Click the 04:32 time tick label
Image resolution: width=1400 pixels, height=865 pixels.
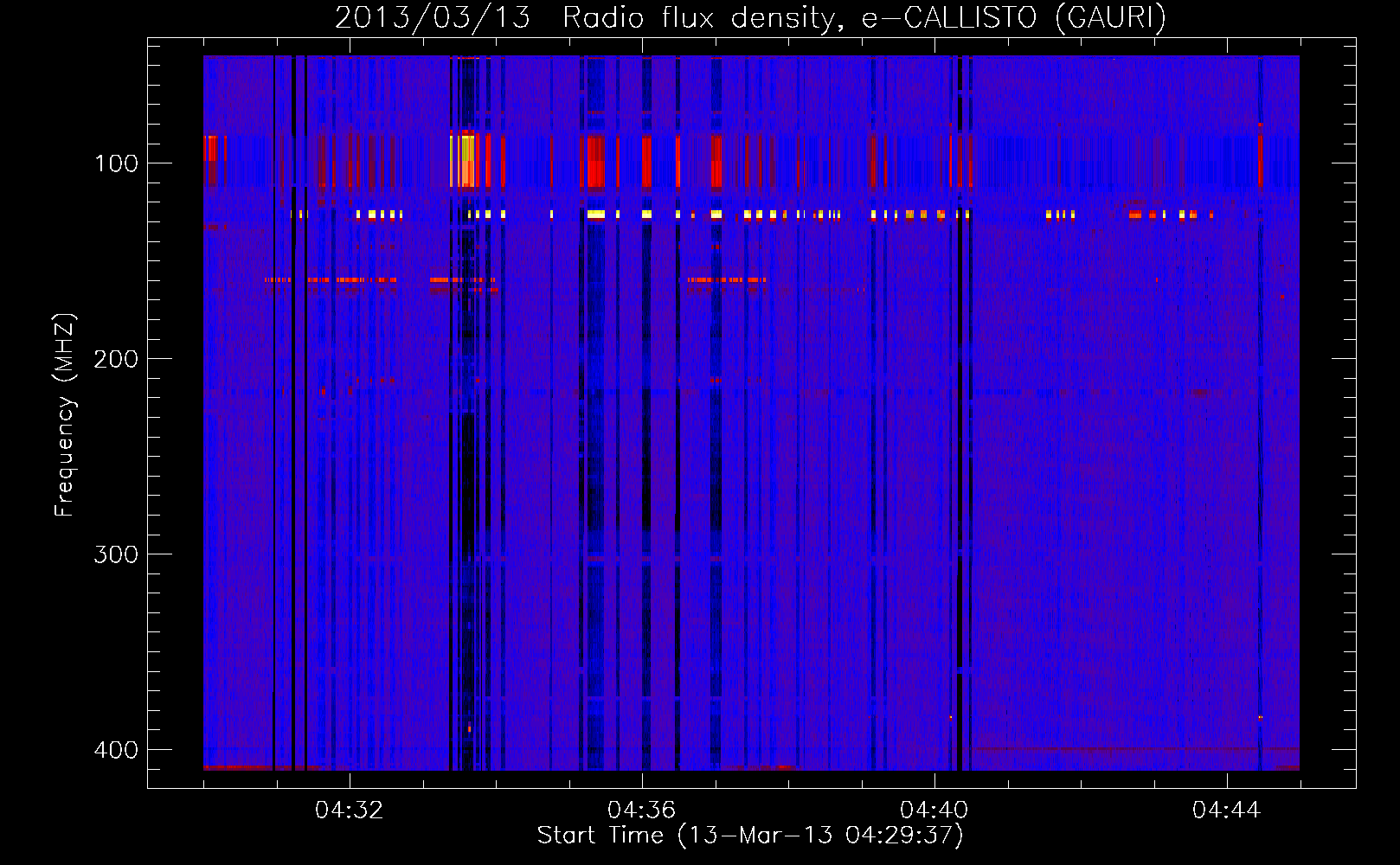tap(350, 811)
